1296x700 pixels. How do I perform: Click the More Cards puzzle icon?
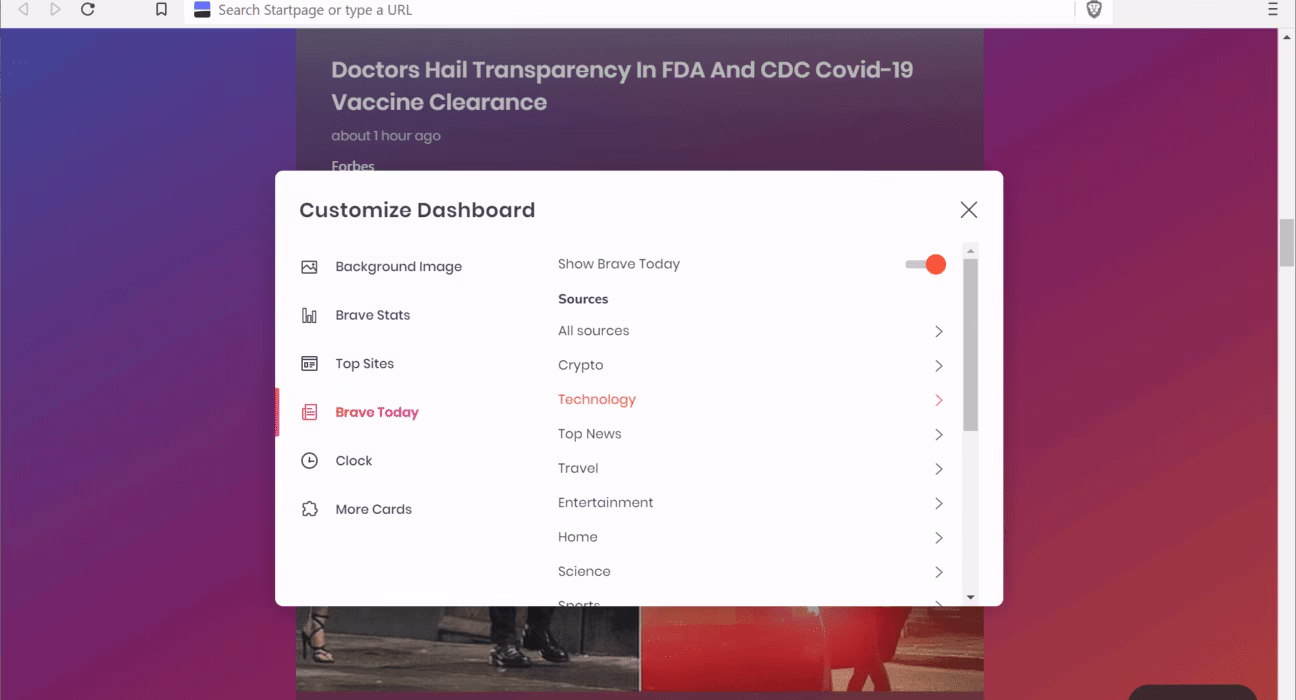click(309, 510)
